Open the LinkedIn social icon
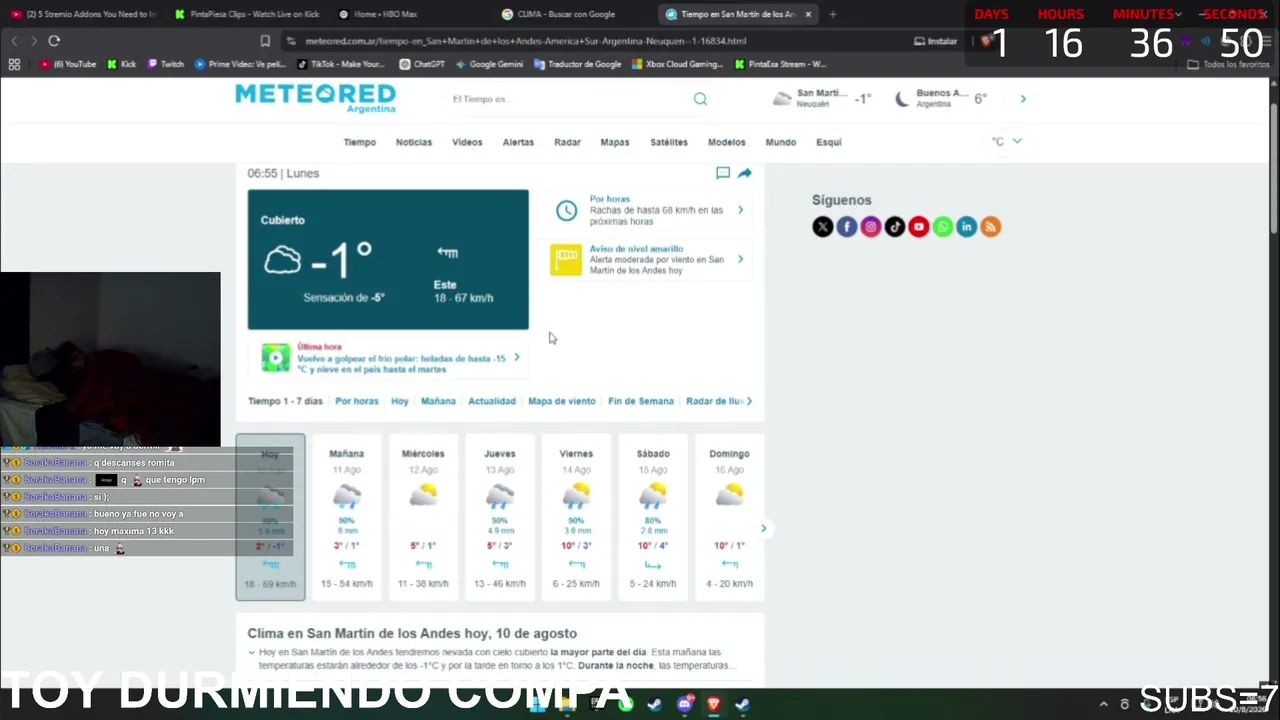1280x720 pixels. coord(966,227)
